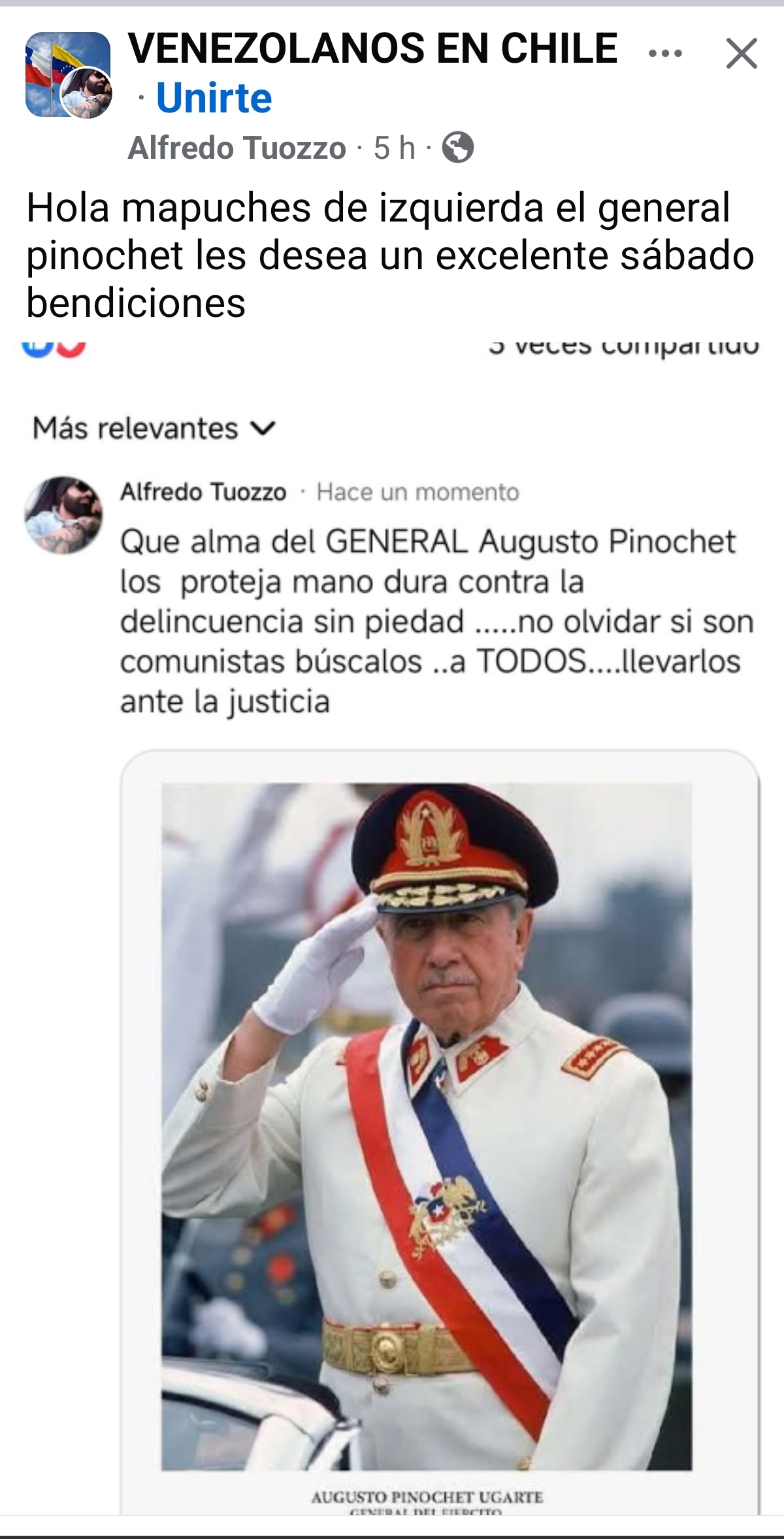Close the post view with the X
This screenshot has height=1539, width=784.
tap(742, 54)
